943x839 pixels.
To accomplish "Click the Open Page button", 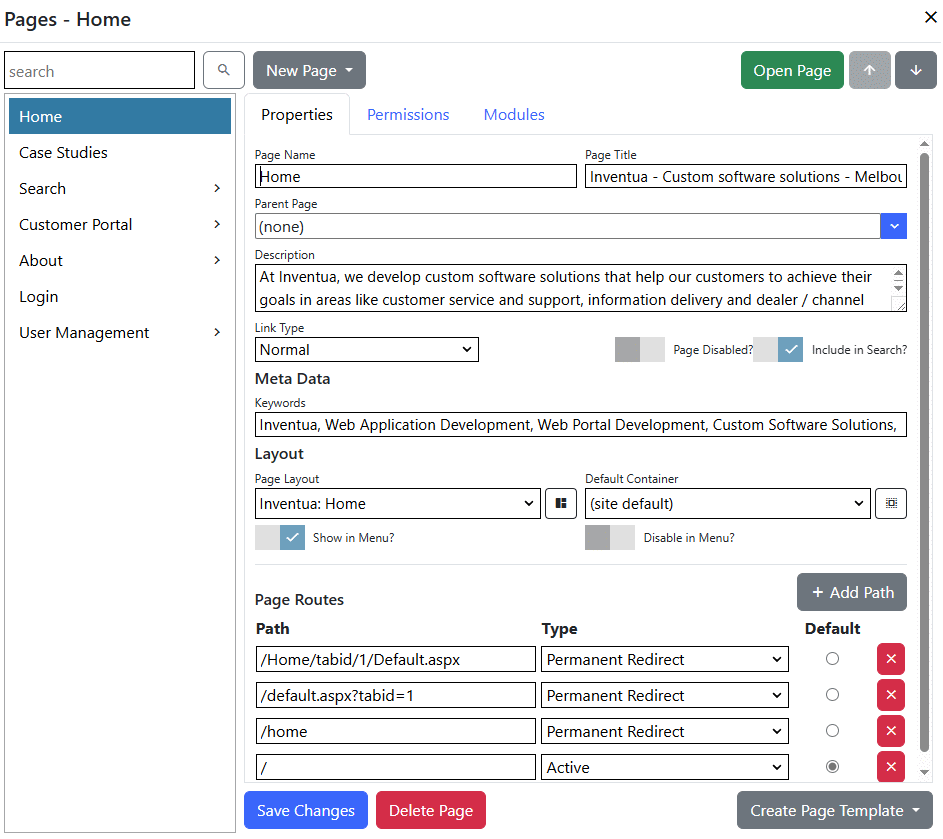I will tap(792, 70).
